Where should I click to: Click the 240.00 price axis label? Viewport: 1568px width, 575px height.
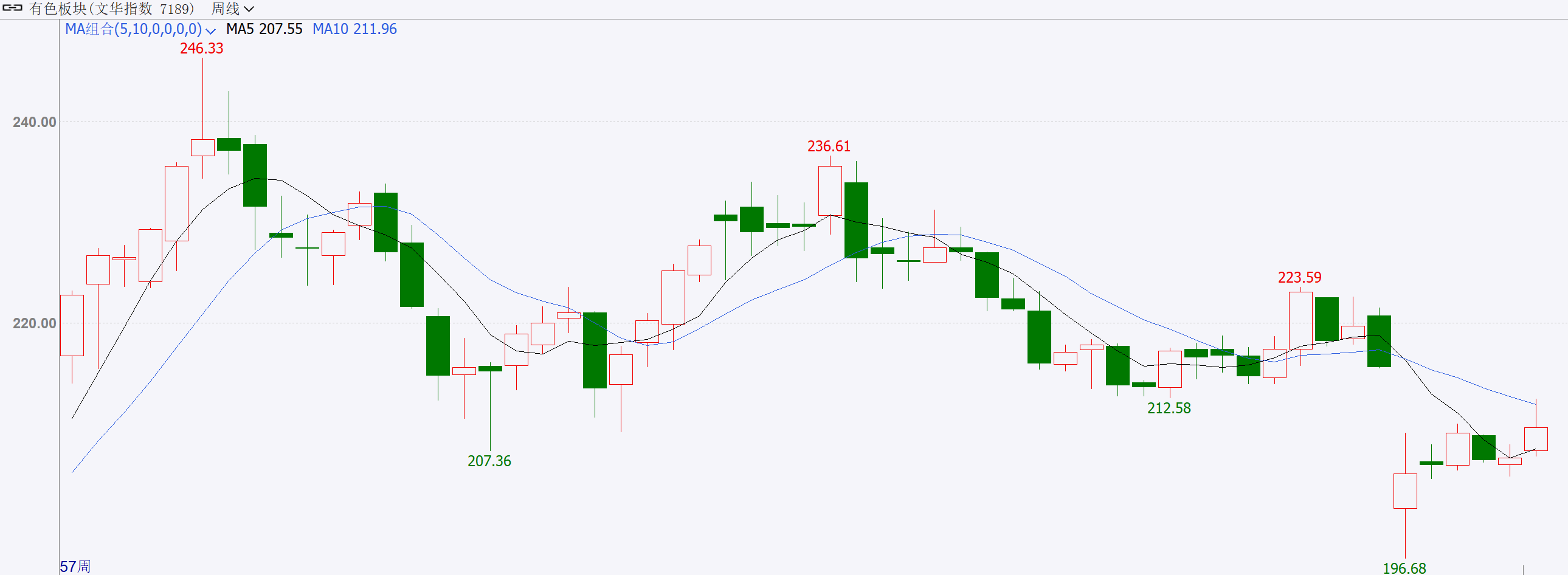[x=34, y=122]
